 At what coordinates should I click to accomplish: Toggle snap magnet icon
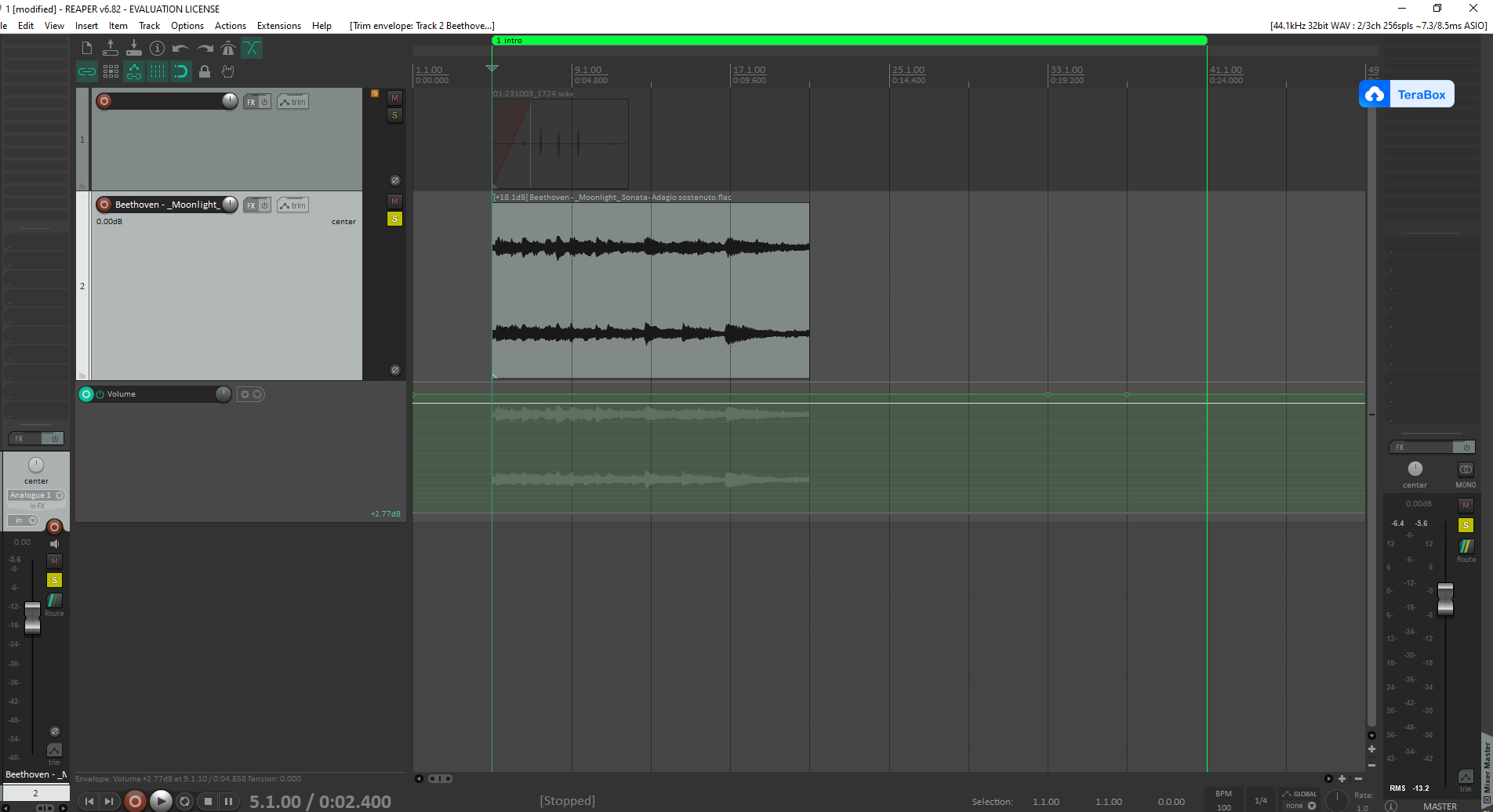[x=181, y=72]
